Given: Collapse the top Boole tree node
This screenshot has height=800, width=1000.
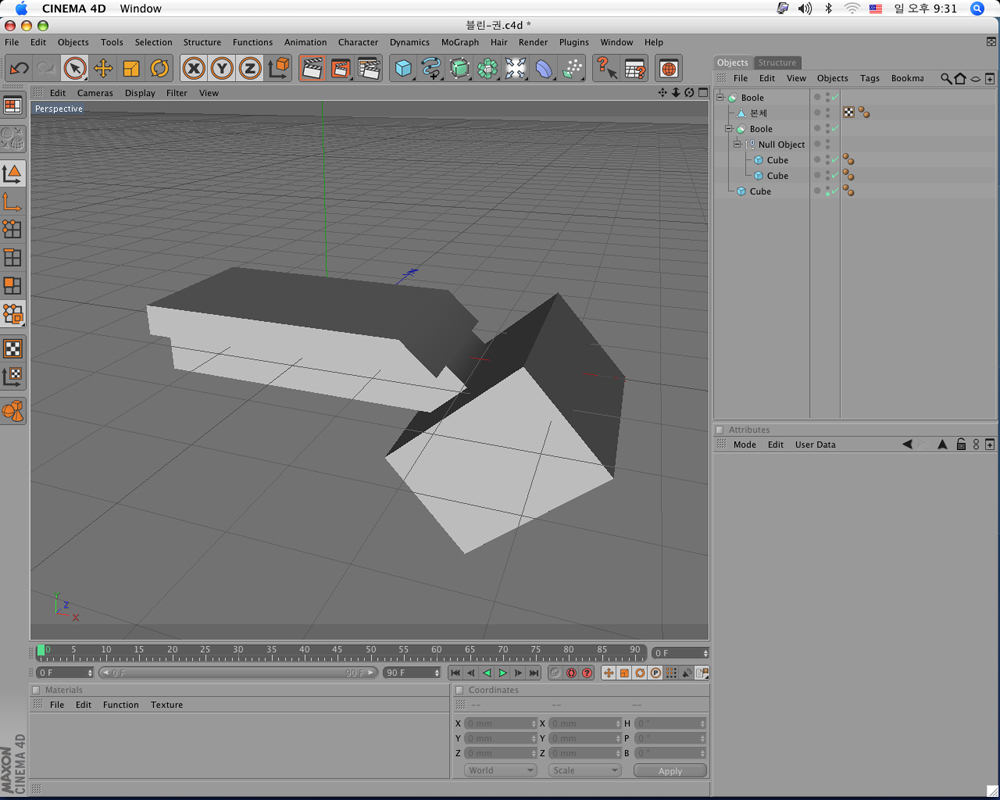Looking at the screenshot, I should (719, 98).
